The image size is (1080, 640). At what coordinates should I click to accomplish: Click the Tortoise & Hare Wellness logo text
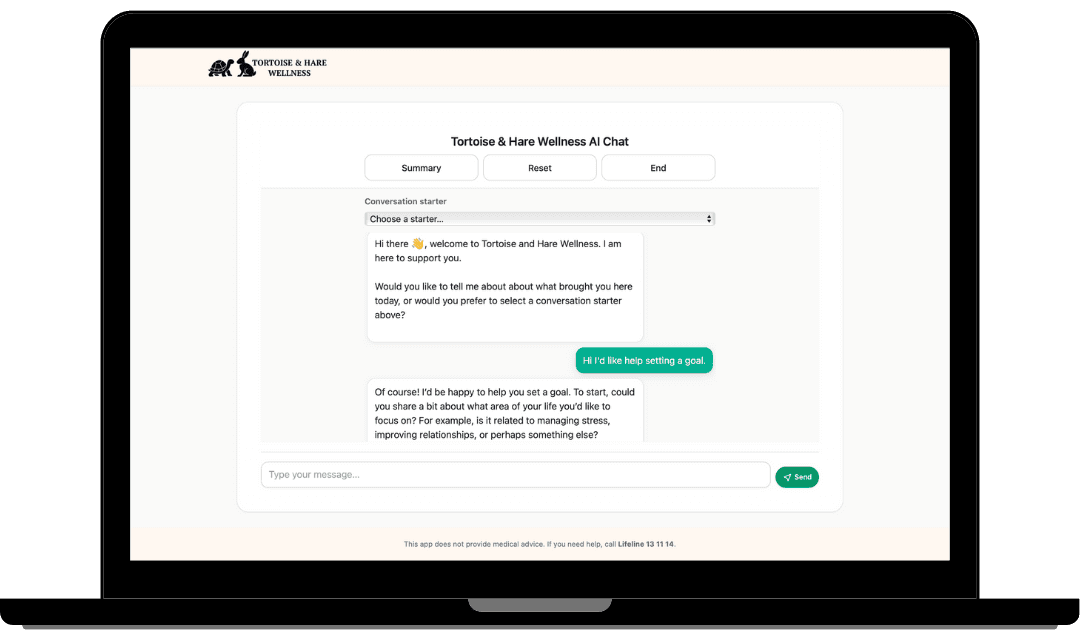[289, 68]
